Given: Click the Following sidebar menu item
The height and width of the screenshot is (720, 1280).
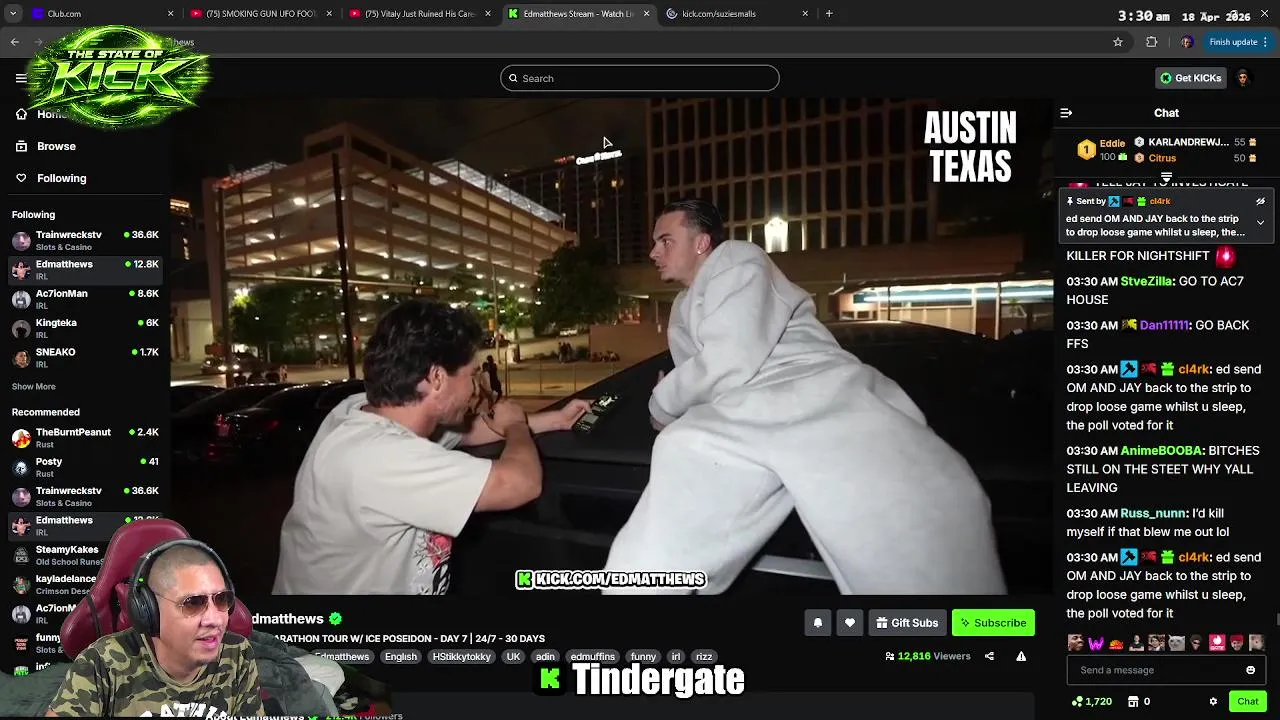Looking at the screenshot, I should pos(62,178).
